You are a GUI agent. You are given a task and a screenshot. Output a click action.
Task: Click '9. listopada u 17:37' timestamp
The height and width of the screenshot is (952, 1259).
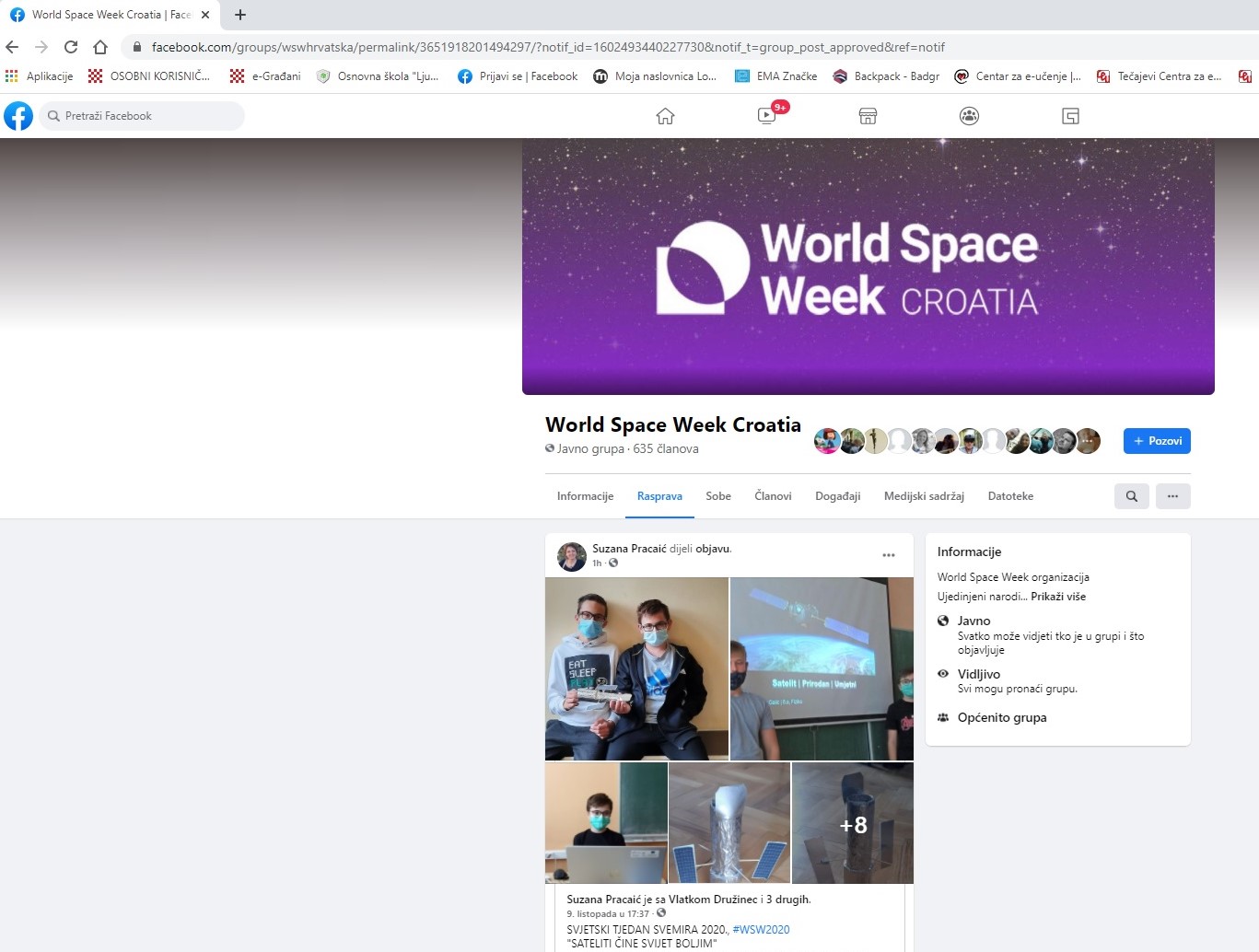tap(608, 914)
